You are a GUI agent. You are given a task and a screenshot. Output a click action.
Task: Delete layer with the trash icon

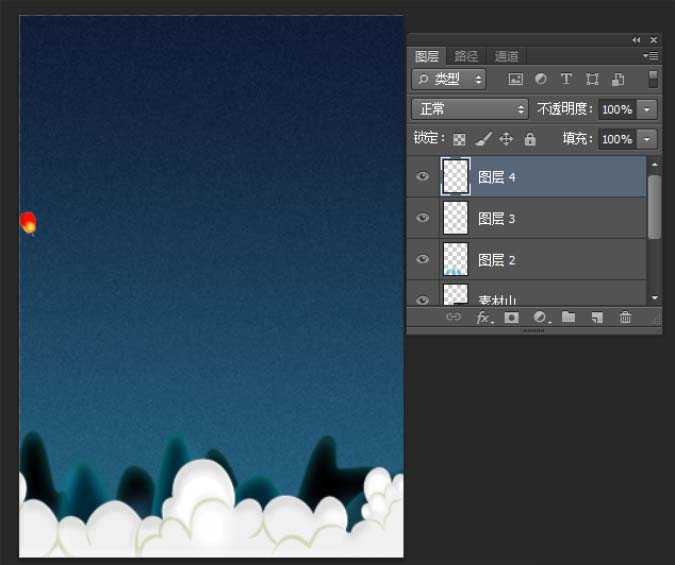tap(626, 317)
